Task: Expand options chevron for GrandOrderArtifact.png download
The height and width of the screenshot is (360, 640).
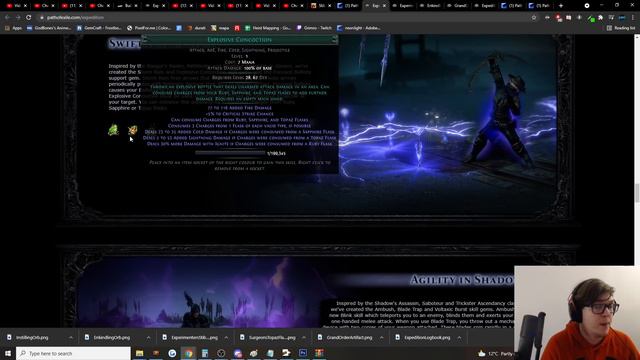Action: coord(381,338)
